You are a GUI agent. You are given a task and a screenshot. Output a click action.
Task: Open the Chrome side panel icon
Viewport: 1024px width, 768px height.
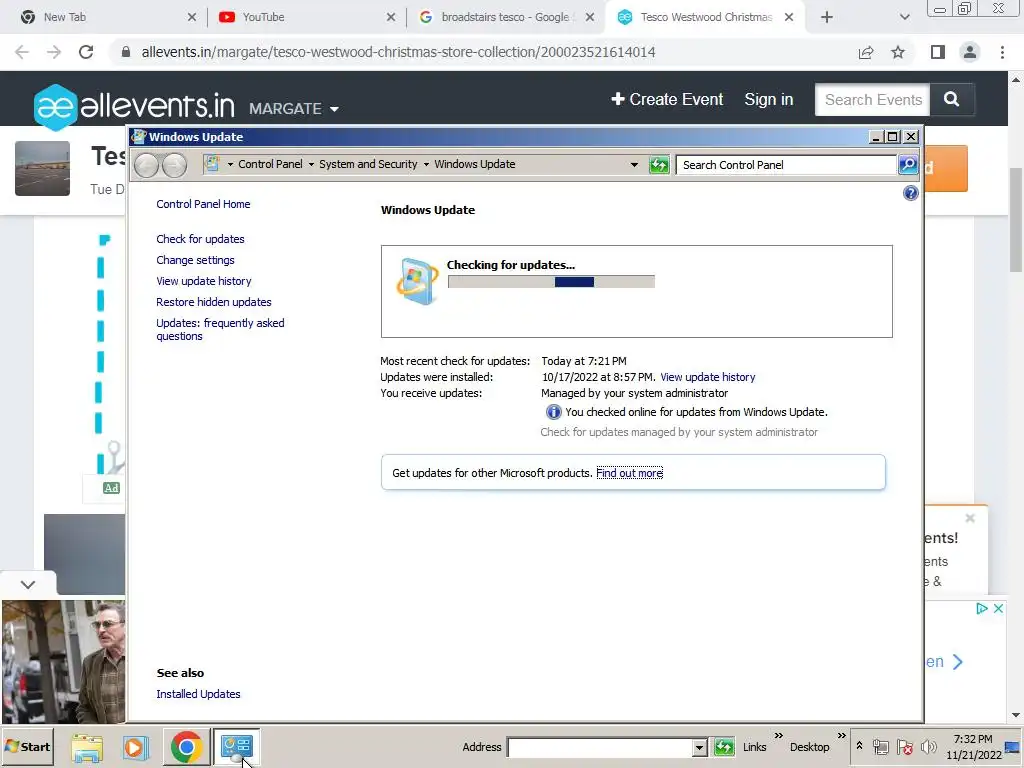tap(938, 52)
